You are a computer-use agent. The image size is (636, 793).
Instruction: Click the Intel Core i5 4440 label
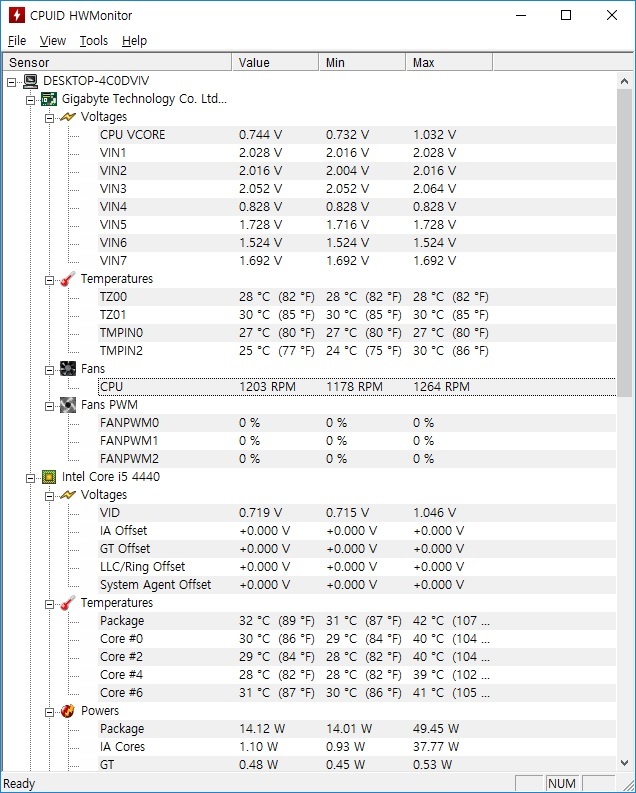111,477
